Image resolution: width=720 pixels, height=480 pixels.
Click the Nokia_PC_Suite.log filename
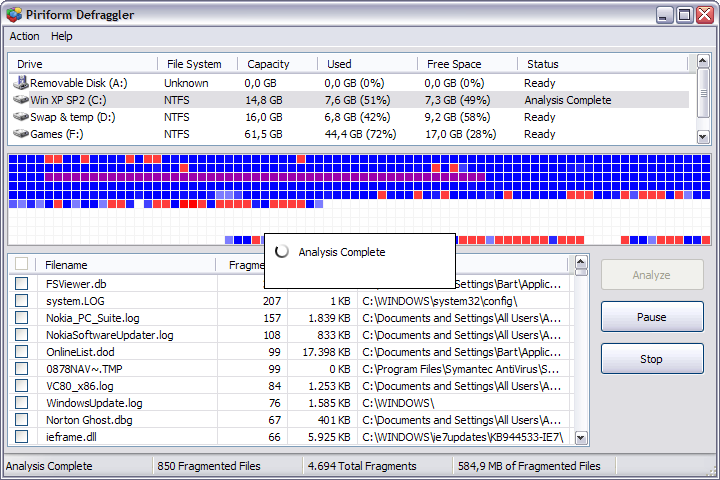(x=93, y=318)
